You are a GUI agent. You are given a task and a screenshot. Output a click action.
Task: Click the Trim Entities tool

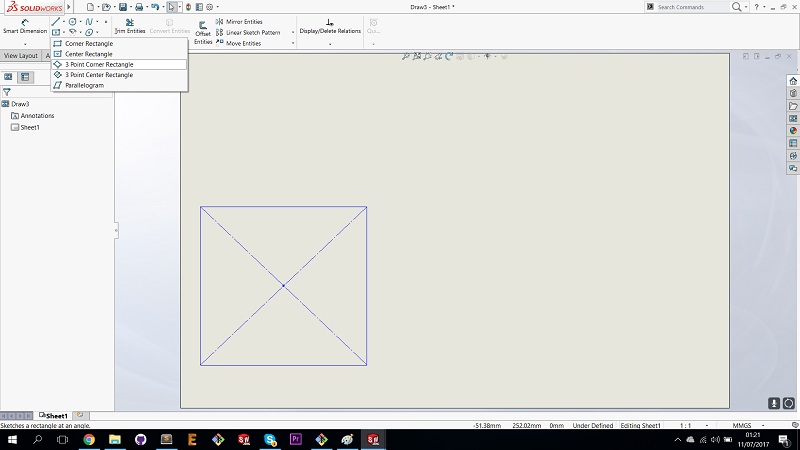click(x=130, y=26)
